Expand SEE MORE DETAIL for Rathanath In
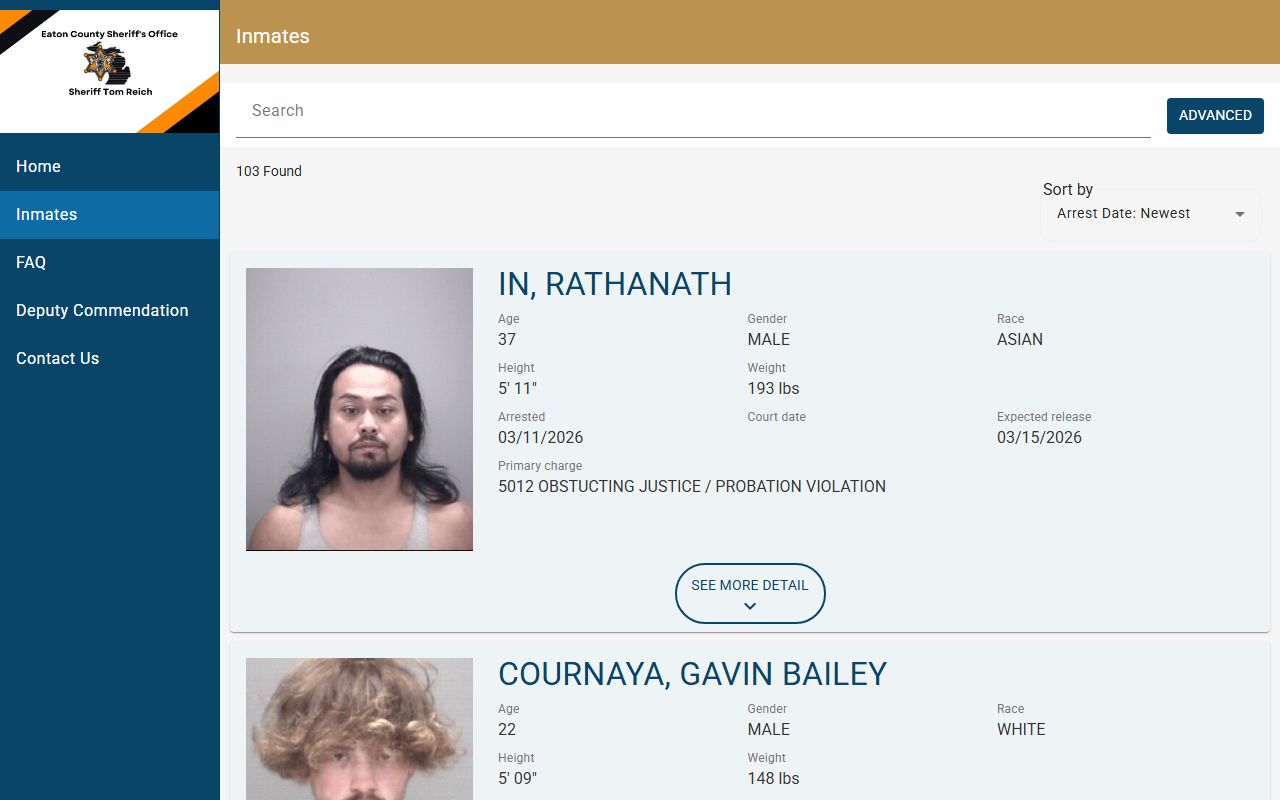Screen dimensions: 1280x800 coord(750,594)
